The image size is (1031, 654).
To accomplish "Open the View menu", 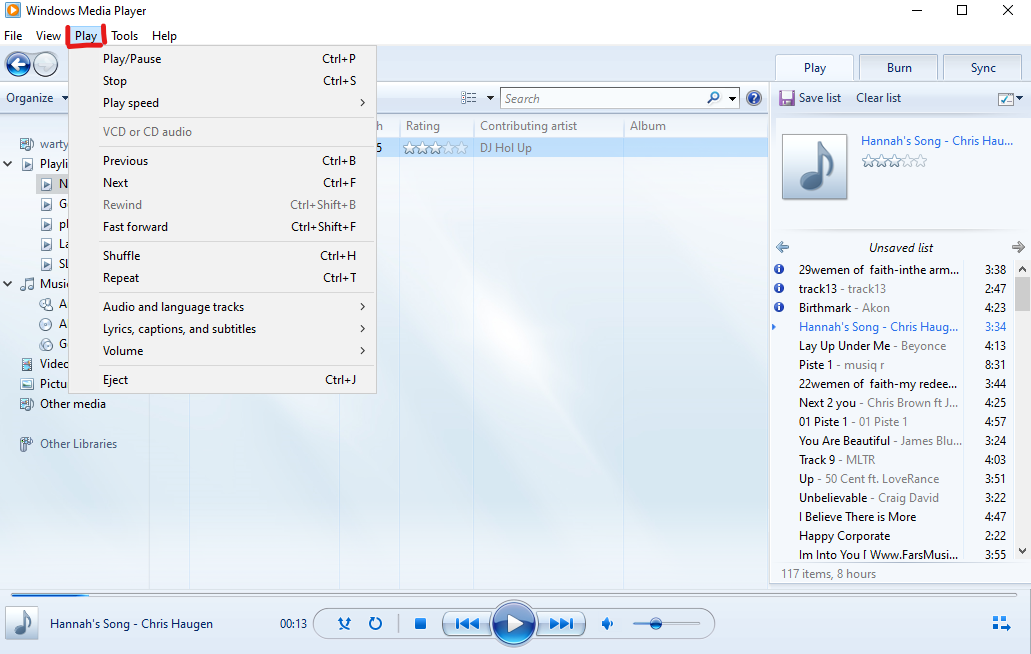I will click(x=48, y=35).
